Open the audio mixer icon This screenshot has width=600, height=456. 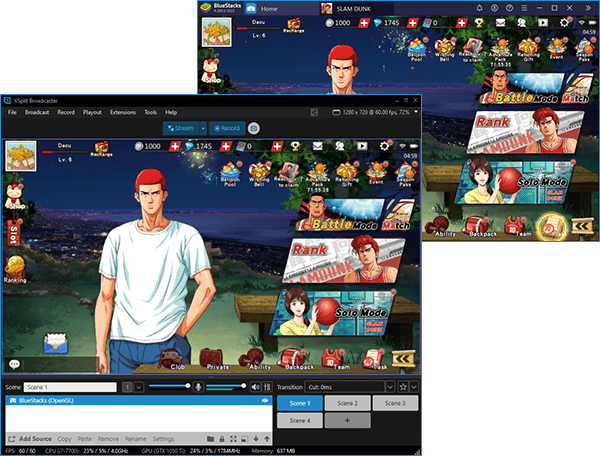pos(267,387)
